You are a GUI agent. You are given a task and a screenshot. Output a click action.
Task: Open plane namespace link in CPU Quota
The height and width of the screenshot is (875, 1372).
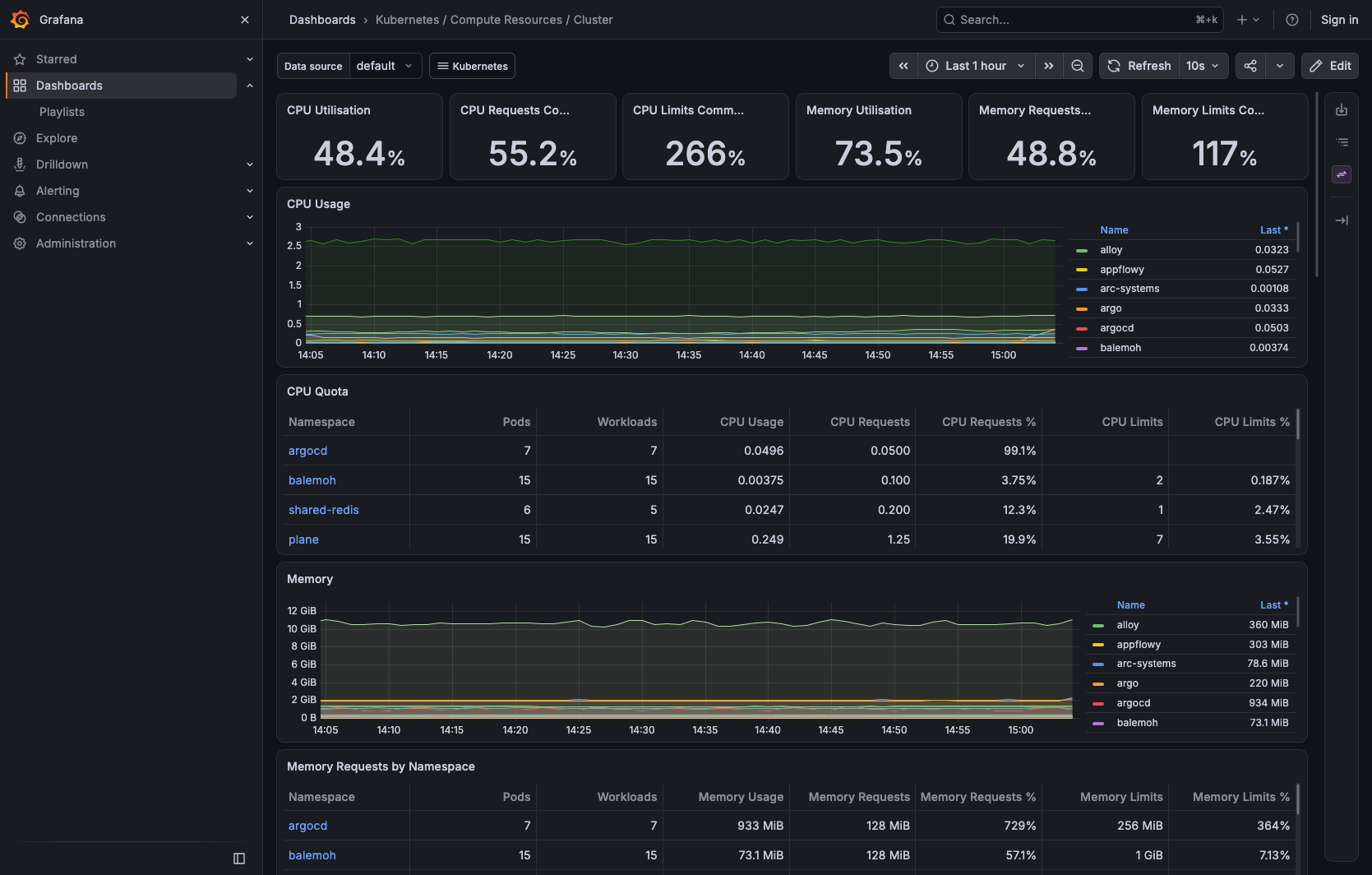[x=303, y=539]
